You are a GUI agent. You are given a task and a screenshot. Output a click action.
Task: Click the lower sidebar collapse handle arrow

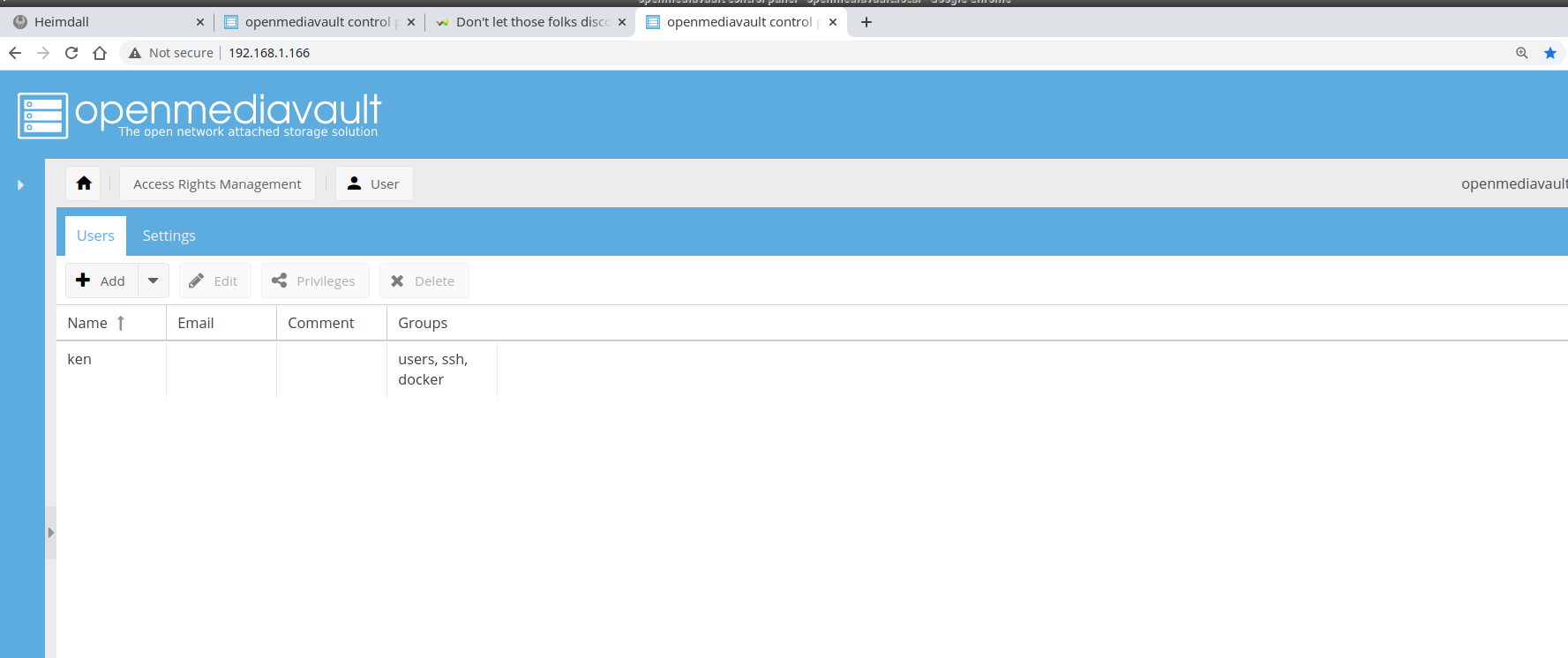(50, 533)
